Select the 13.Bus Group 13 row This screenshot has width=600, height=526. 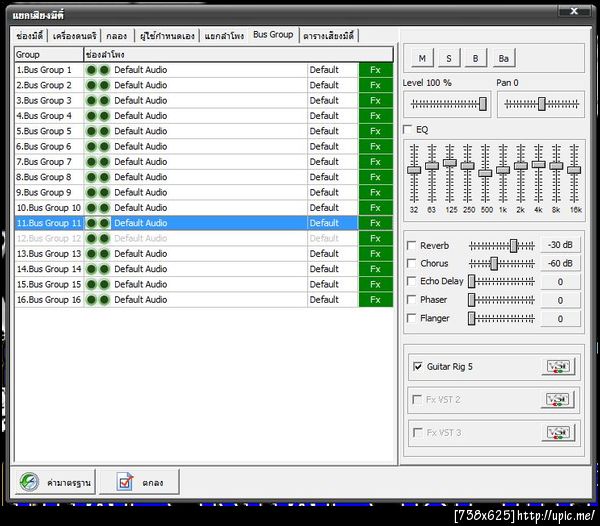204,254
